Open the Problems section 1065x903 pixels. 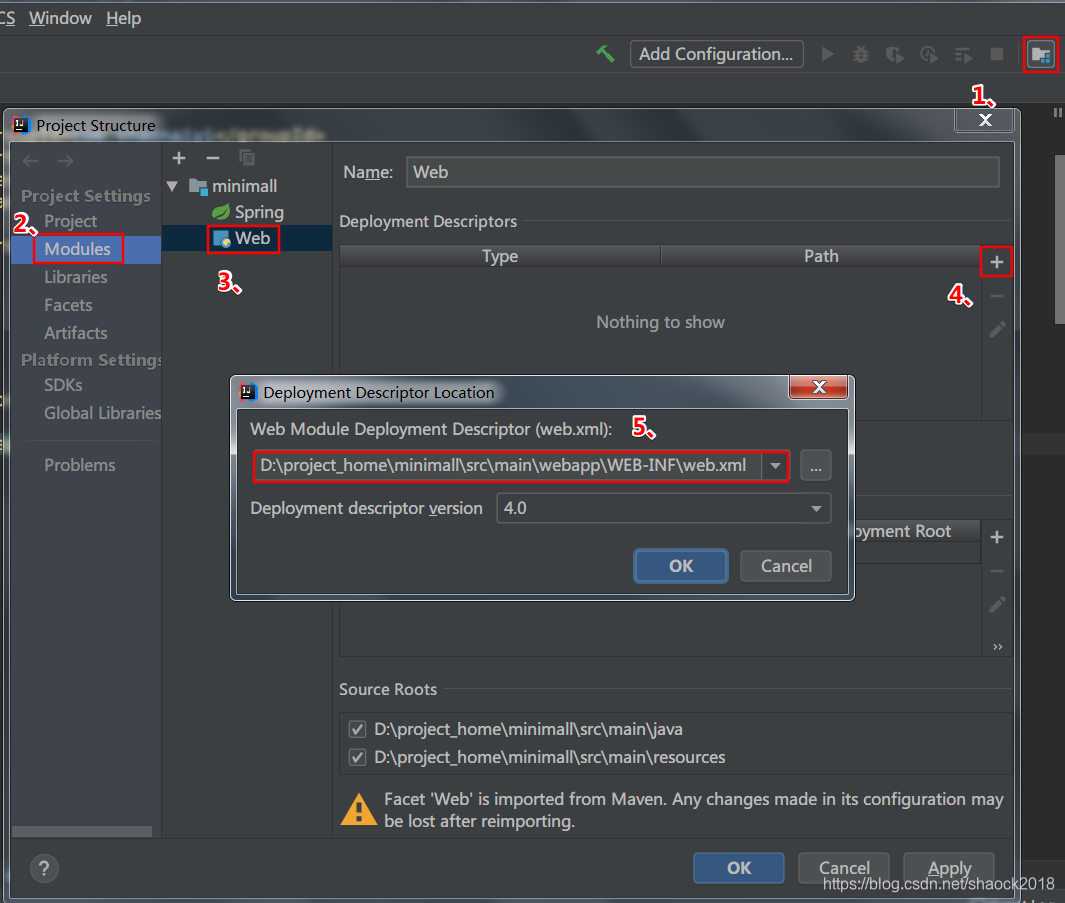point(79,465)
